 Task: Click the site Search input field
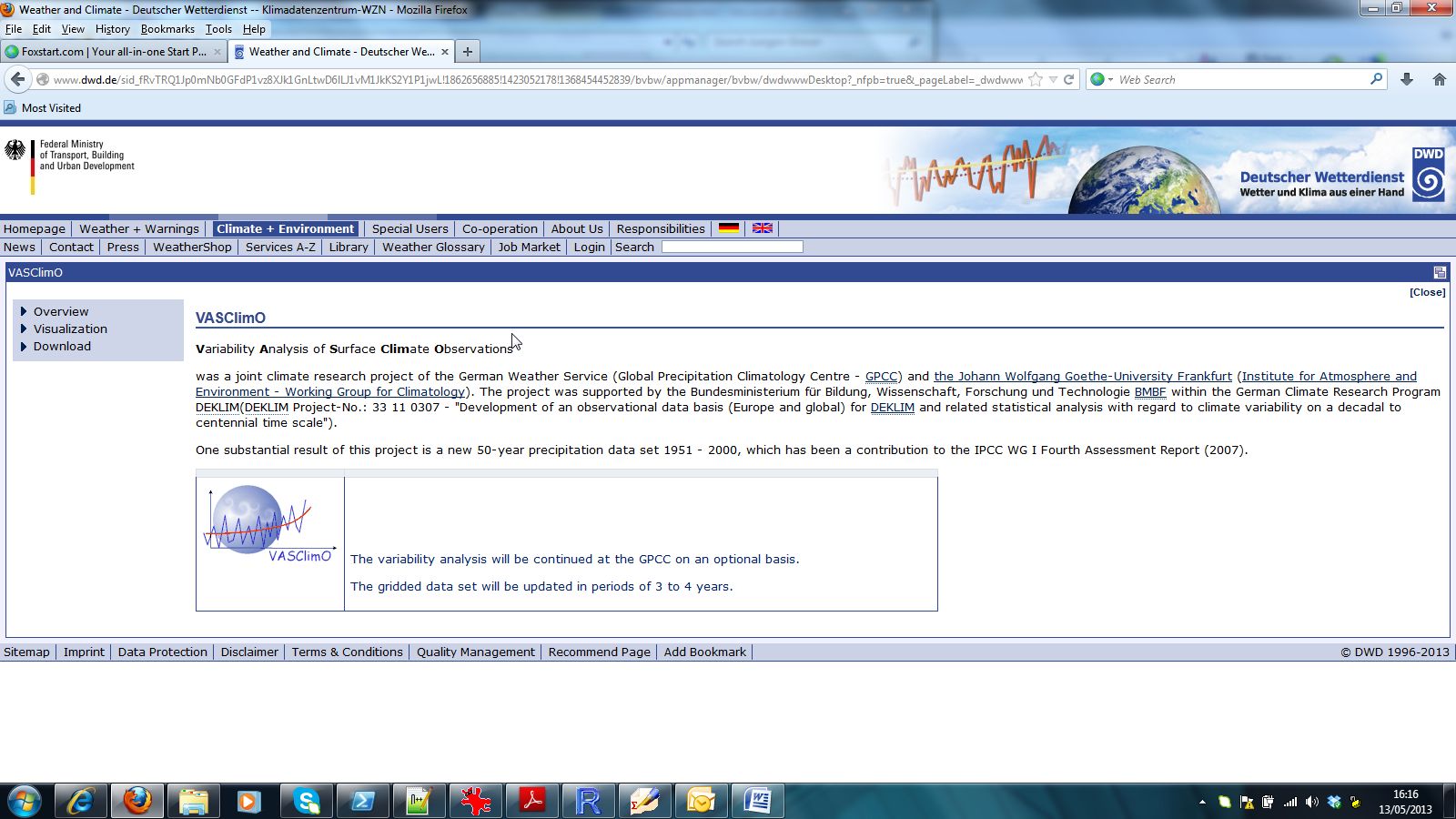tap(732, 247)
